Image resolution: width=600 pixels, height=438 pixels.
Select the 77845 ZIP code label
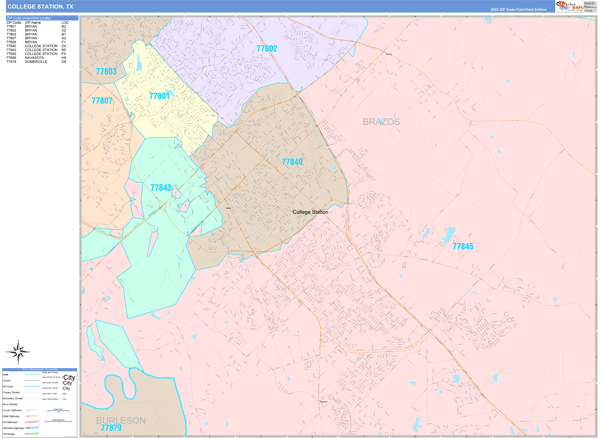(x=462, y=246)
